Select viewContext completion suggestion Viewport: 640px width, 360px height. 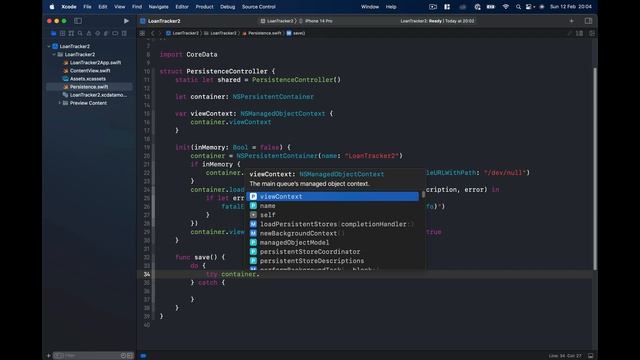pyautogui.click(x=332, y=197)
